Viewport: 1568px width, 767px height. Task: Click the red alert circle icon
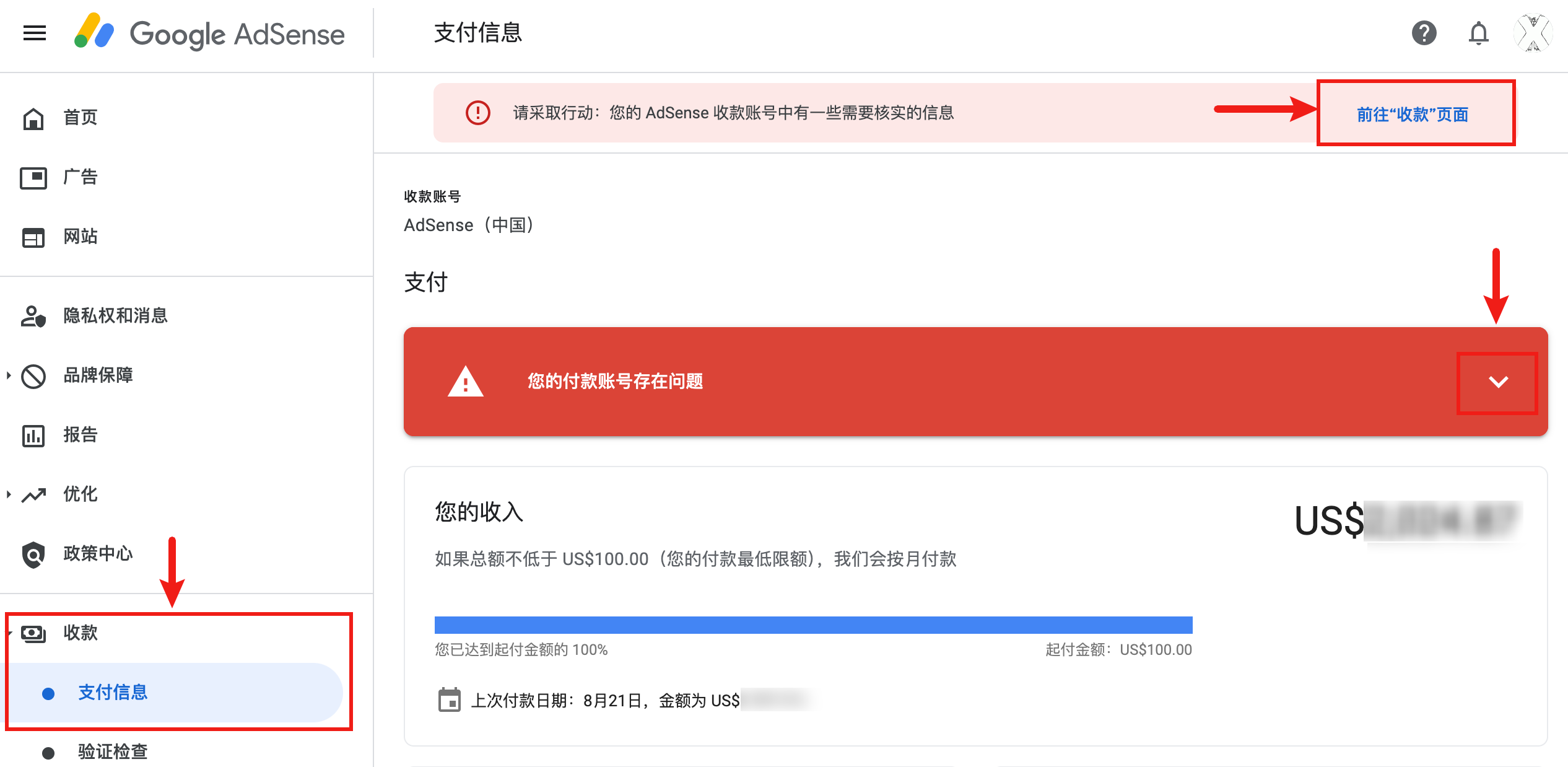click(x=477, y=113)
